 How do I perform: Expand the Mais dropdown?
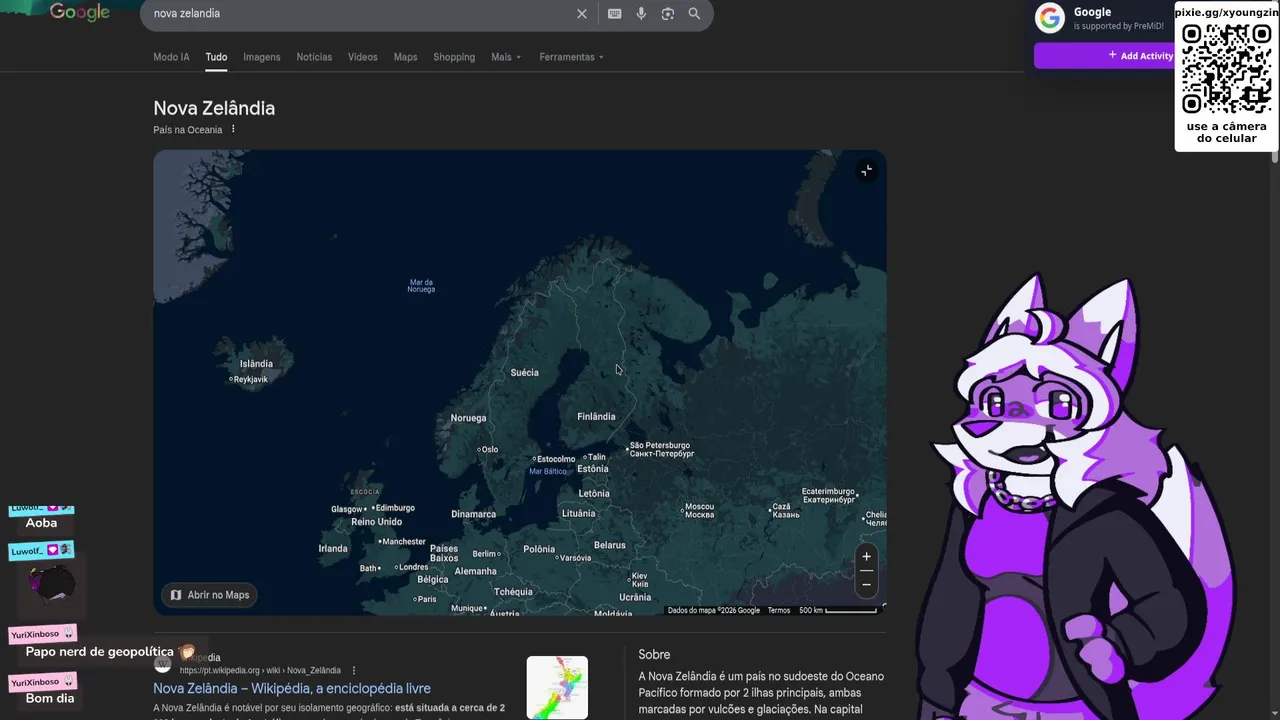(506, 57)
